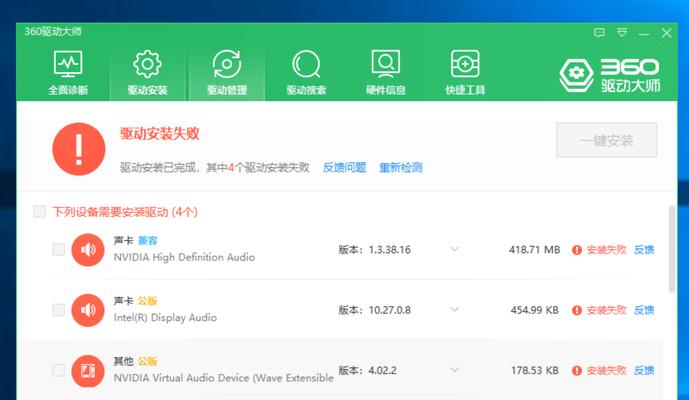
Task: Click the 454.99 KB size value
Action: pos(534,310)
